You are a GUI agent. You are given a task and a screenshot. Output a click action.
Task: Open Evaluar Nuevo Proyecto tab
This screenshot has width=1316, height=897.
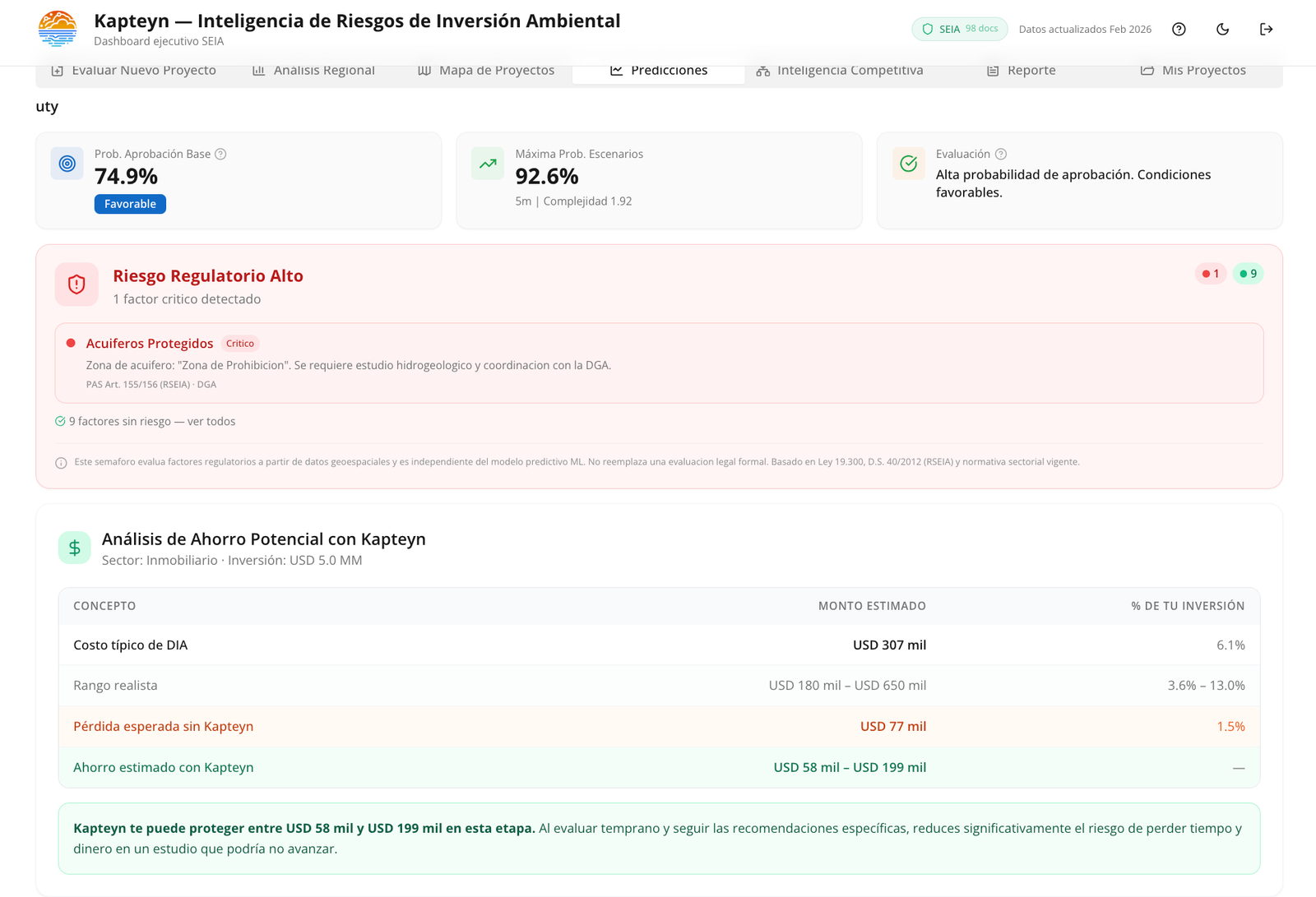coord(134,71)
